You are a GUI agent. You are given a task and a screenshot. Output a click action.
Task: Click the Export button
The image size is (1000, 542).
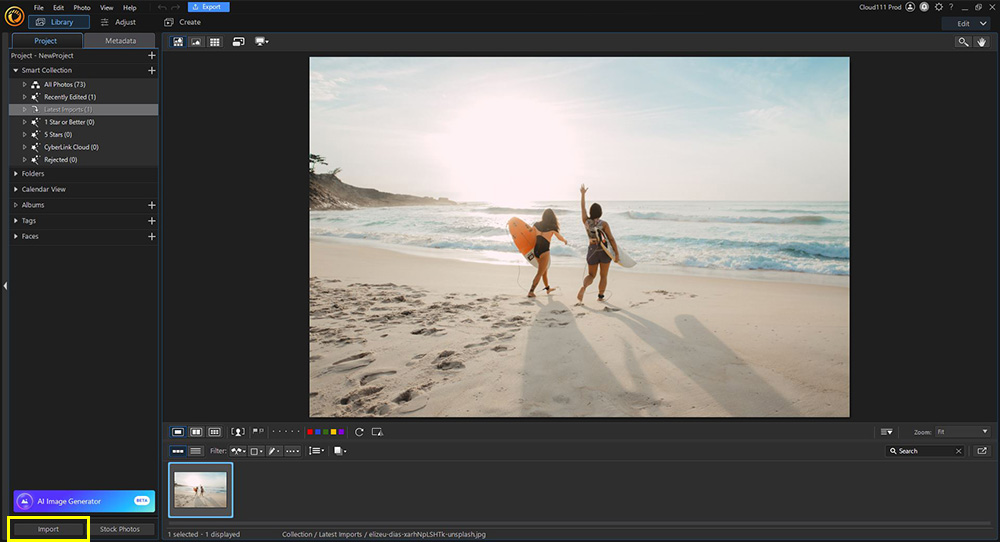click(209, 7)
